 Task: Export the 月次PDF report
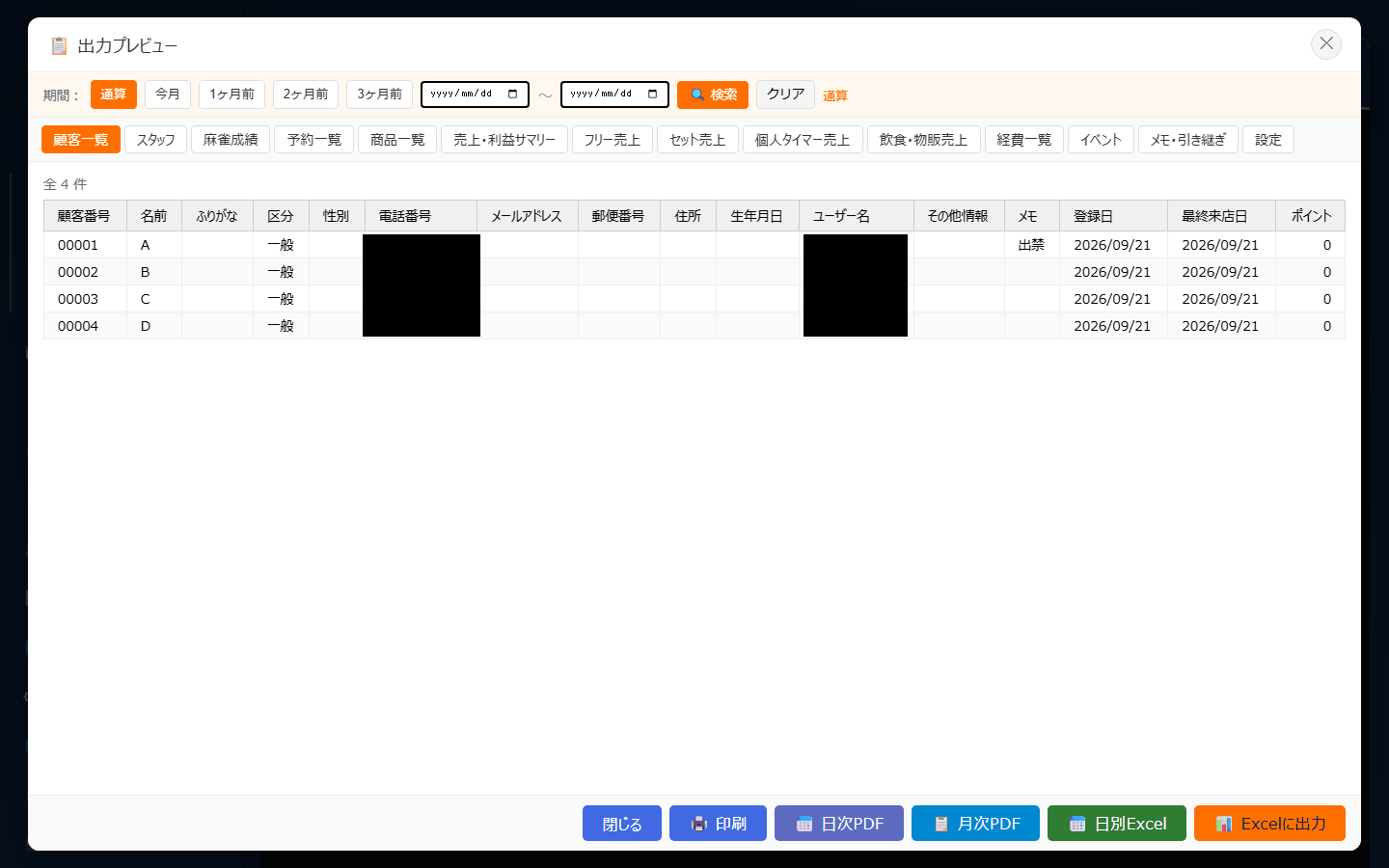(x=975, y=824)
